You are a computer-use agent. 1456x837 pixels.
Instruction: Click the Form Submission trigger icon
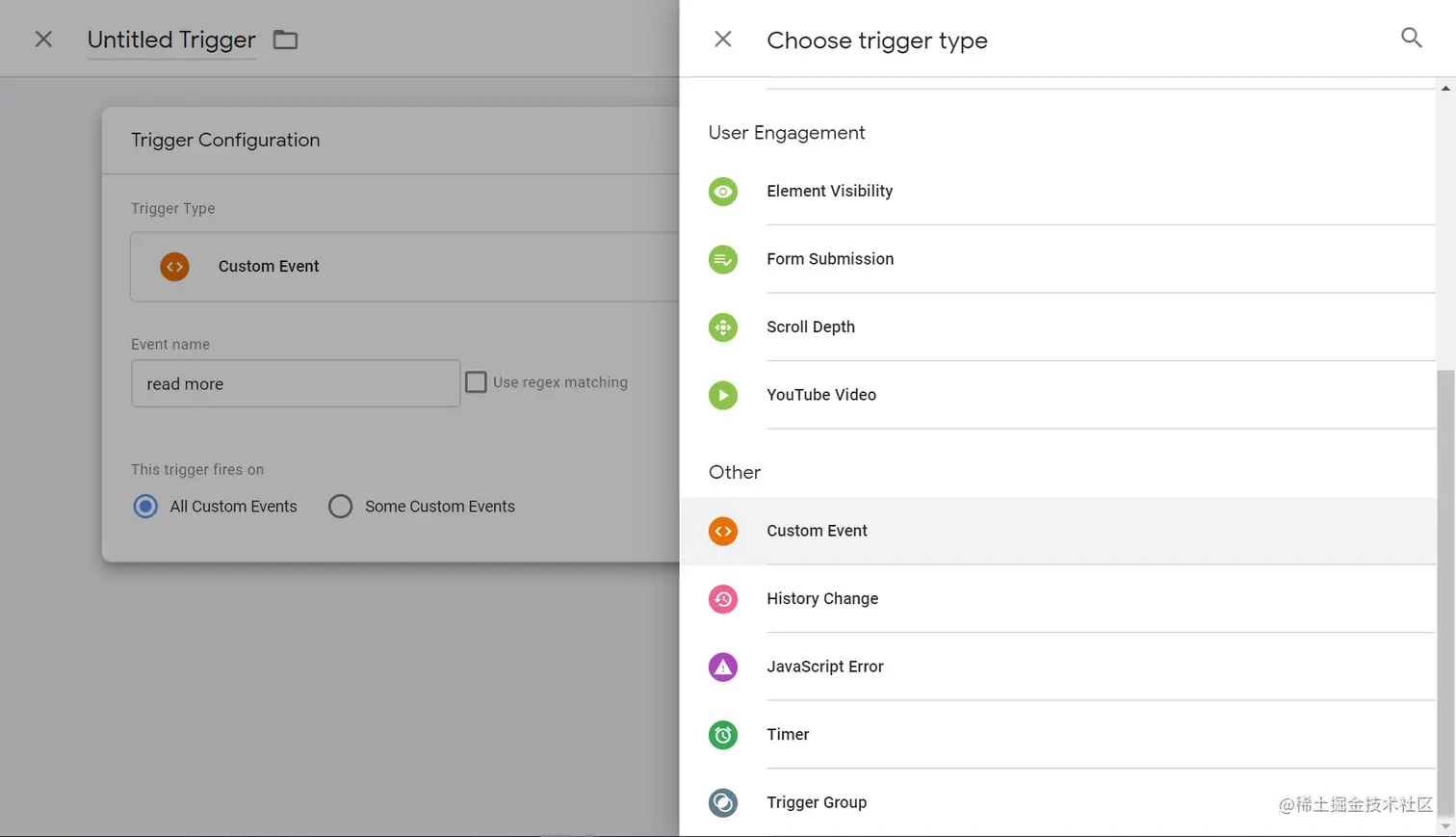point(723,259)
